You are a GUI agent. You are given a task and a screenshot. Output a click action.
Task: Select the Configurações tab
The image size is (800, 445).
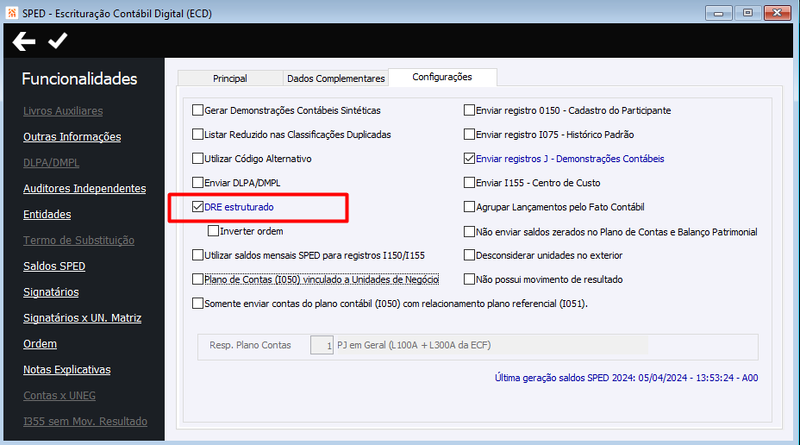click(x=442, y=77)
